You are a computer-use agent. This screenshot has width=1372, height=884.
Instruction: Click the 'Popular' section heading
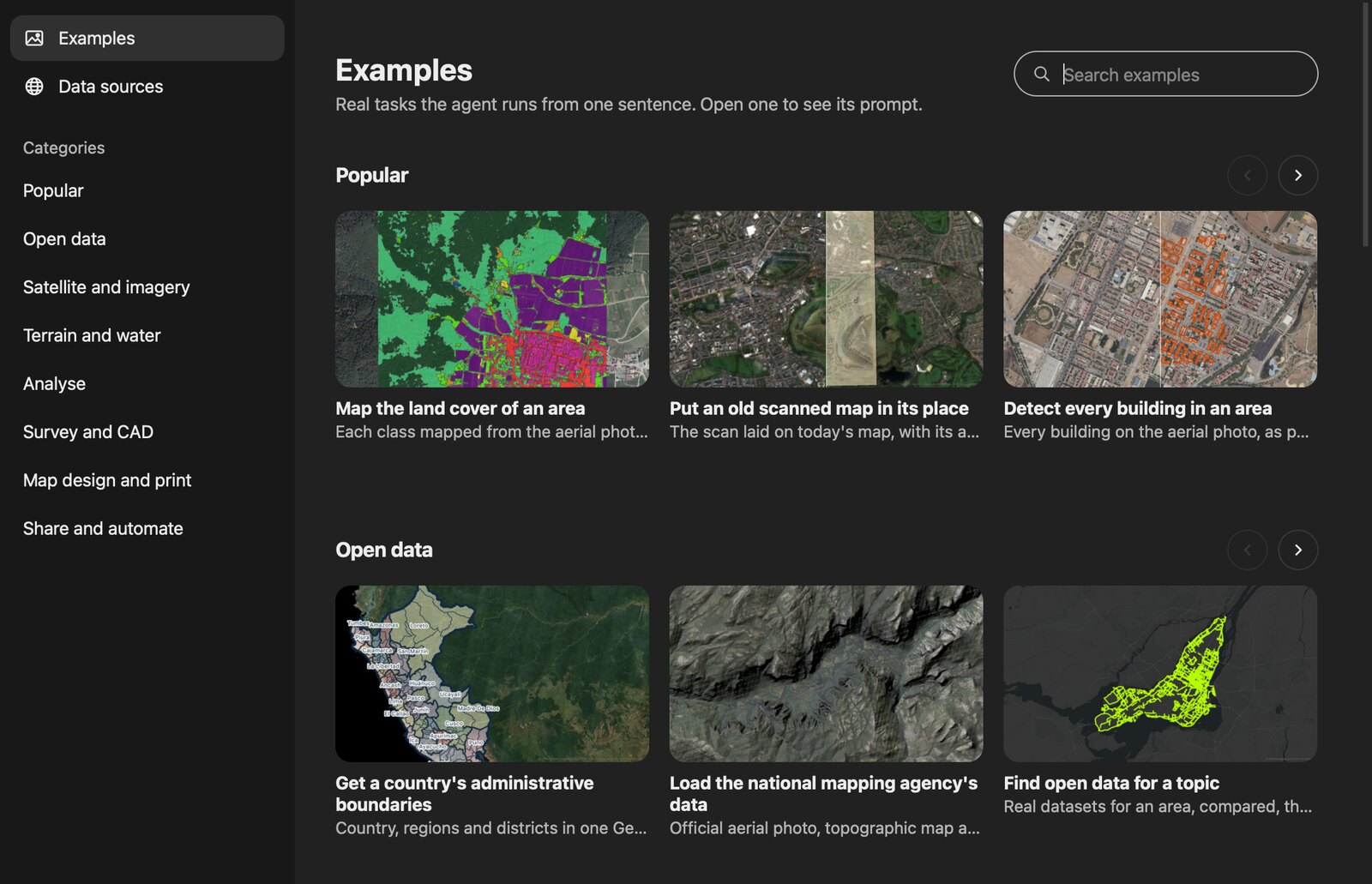point(372,175)
